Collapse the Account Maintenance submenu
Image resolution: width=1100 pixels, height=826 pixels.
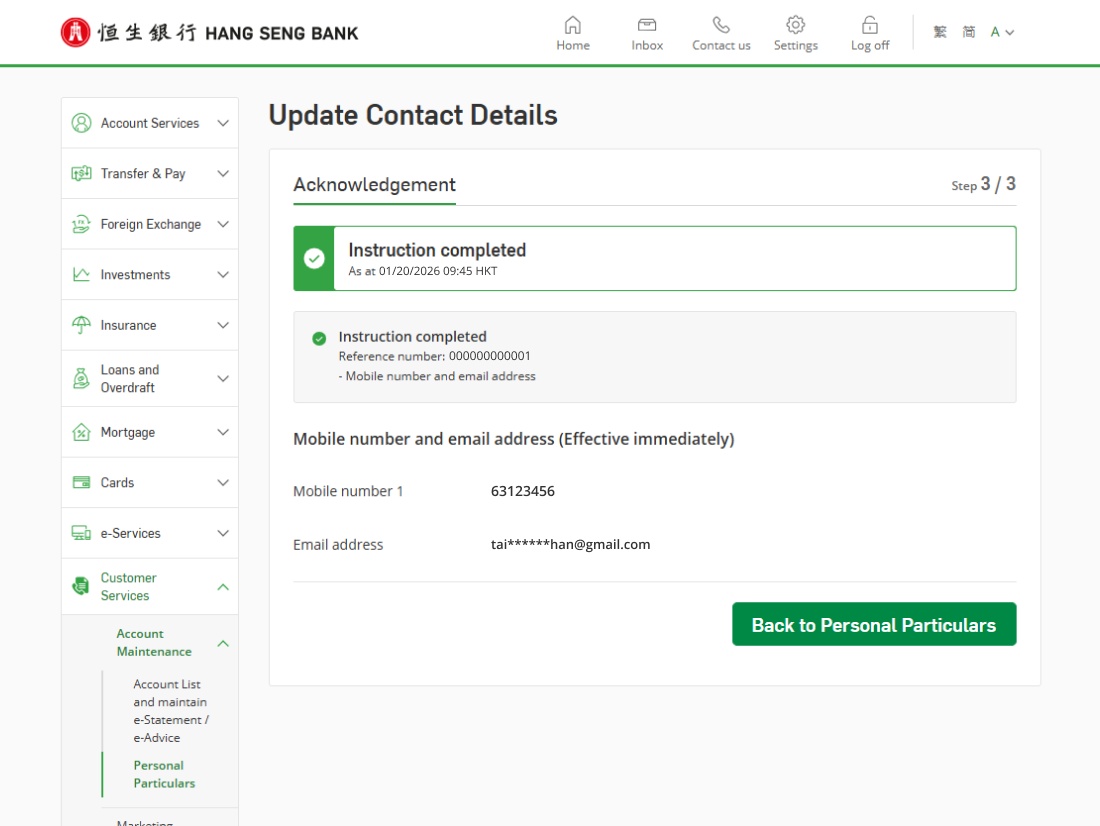[223, 643]
